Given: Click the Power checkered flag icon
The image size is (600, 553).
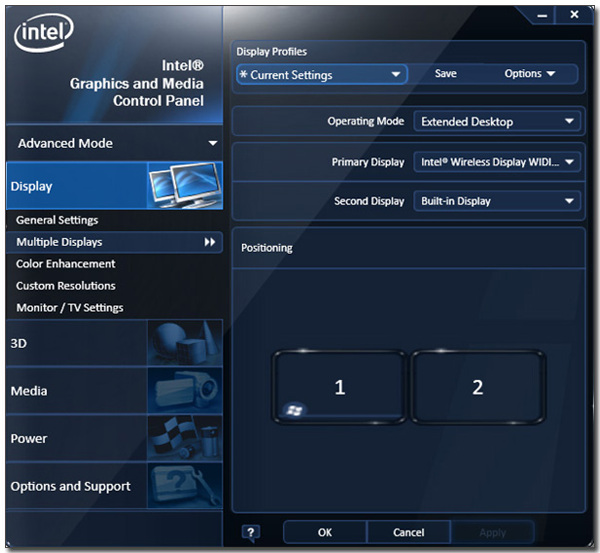Looking at the screenshot, I should tap(185, 438).
